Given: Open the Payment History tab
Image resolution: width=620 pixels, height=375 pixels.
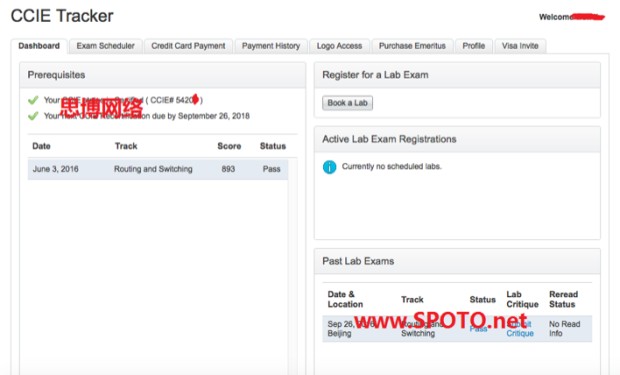Looking at the screenshot, I should coord(271,46).
